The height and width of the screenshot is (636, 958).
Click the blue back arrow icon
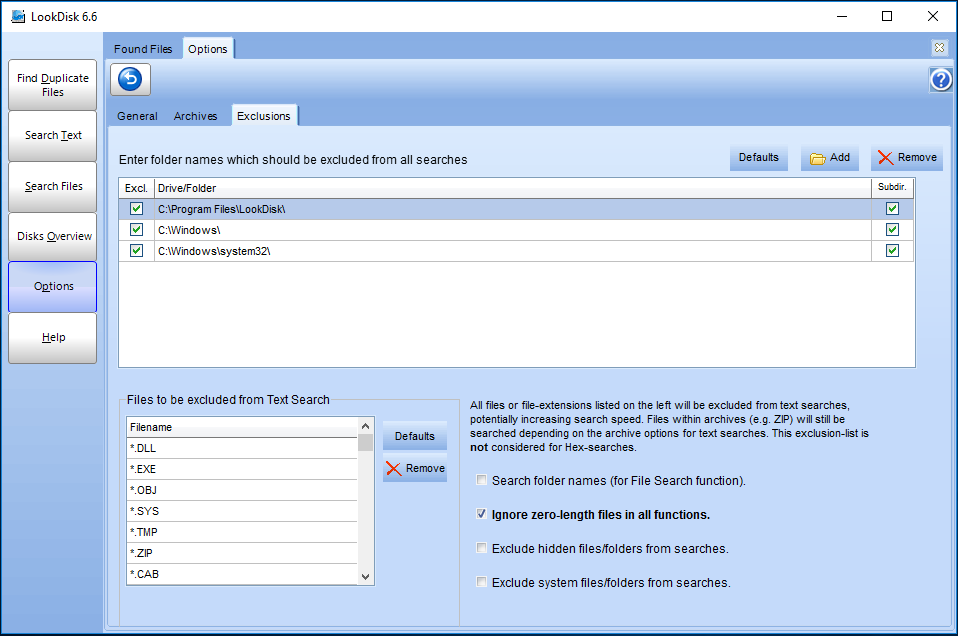point(130,79)
